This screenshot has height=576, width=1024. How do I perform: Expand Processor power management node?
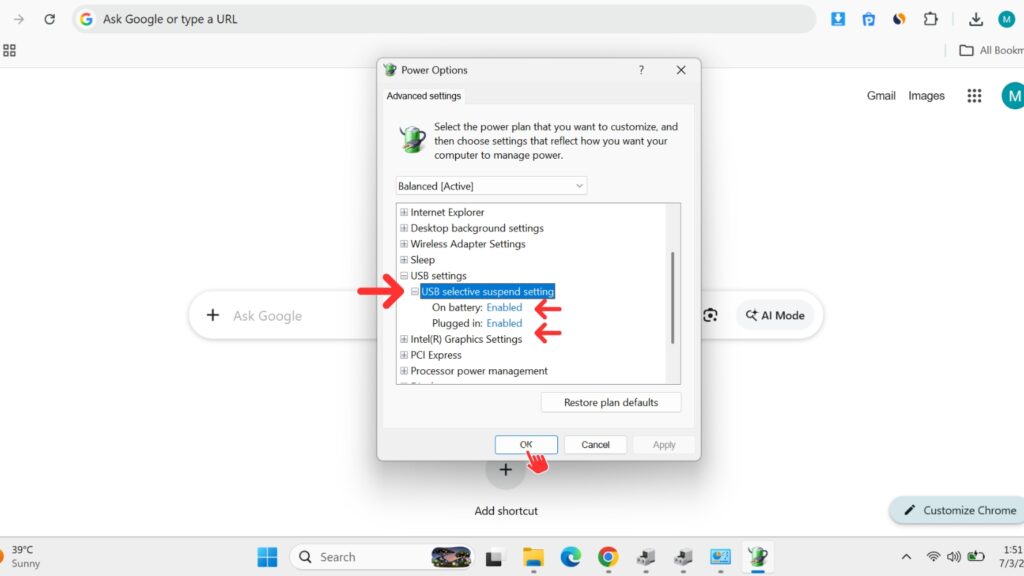click(x=404, y=371)
